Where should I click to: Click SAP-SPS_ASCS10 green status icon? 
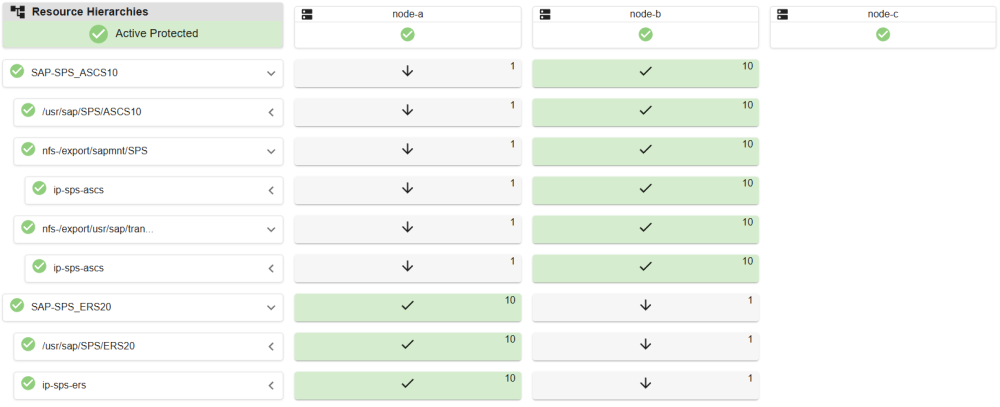coord(17,72)
